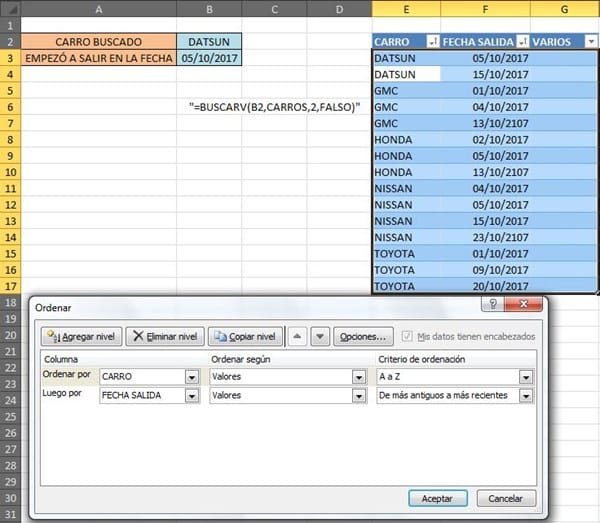
Task: Open the FECHA SALIDA header filter arrow
Action: [x=523, y=42]
